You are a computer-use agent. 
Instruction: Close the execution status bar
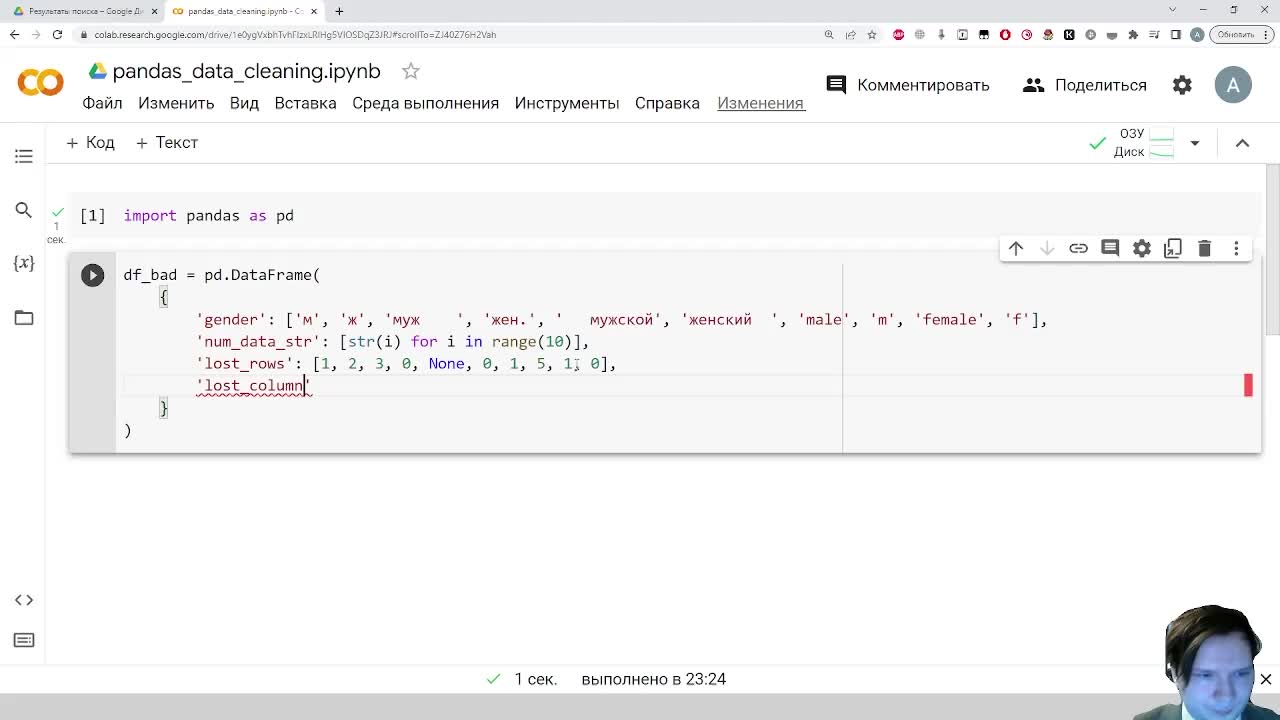[x=1265, y=679]
